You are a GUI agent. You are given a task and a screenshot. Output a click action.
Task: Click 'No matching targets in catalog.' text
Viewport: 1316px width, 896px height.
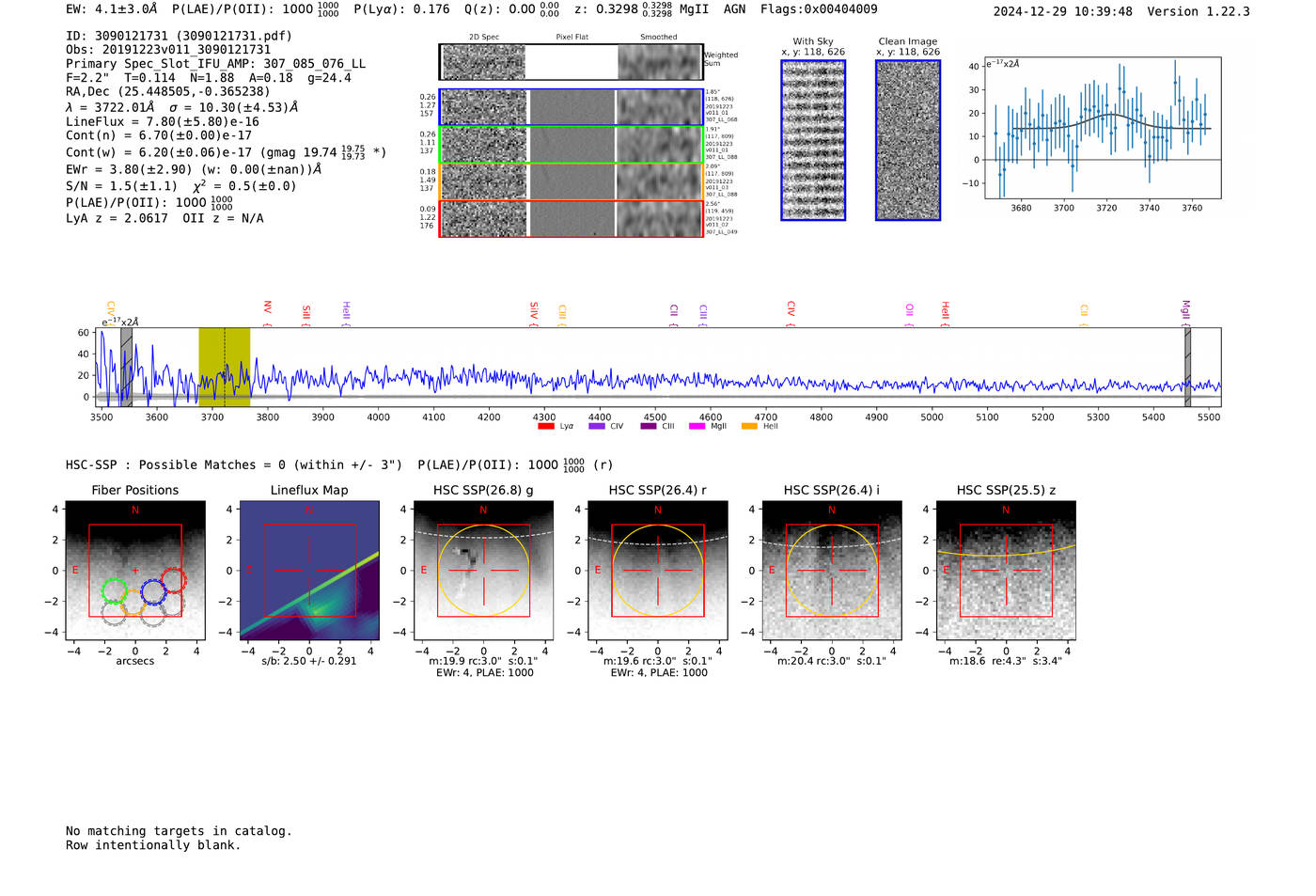point(179,831)
